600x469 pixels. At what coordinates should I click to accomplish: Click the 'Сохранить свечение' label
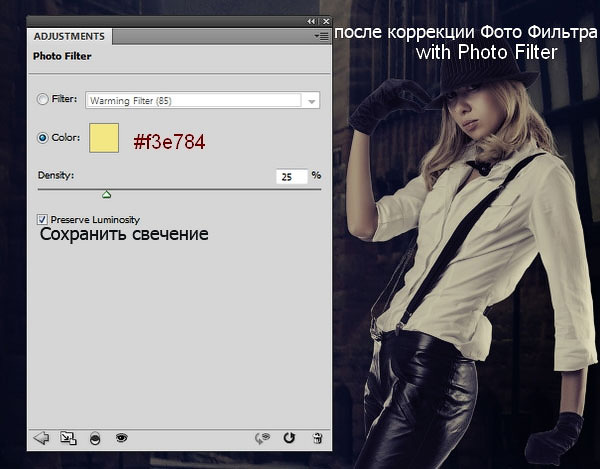click(124, 234)
